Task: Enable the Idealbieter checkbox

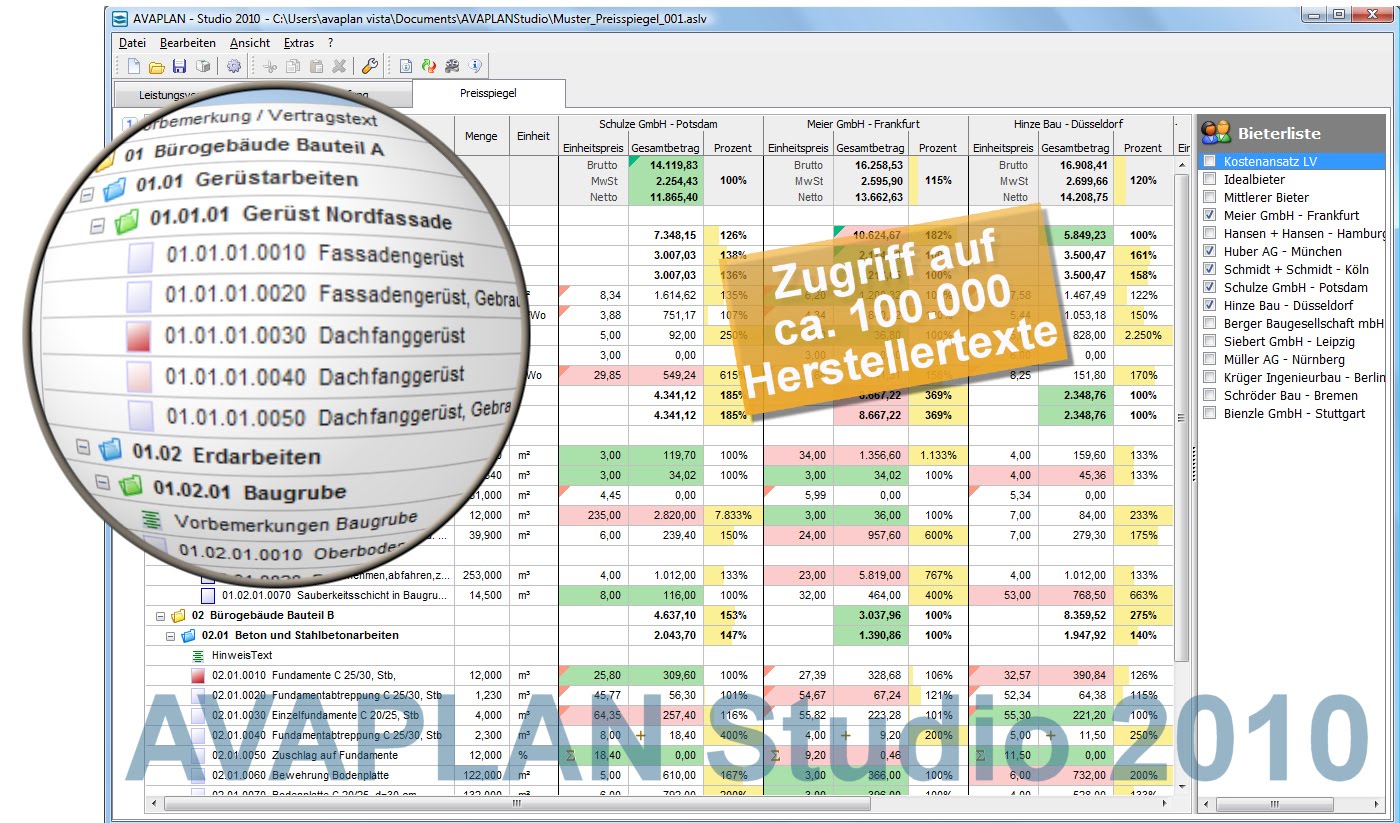Action: pyautogui.click(x=1211, y=180)
